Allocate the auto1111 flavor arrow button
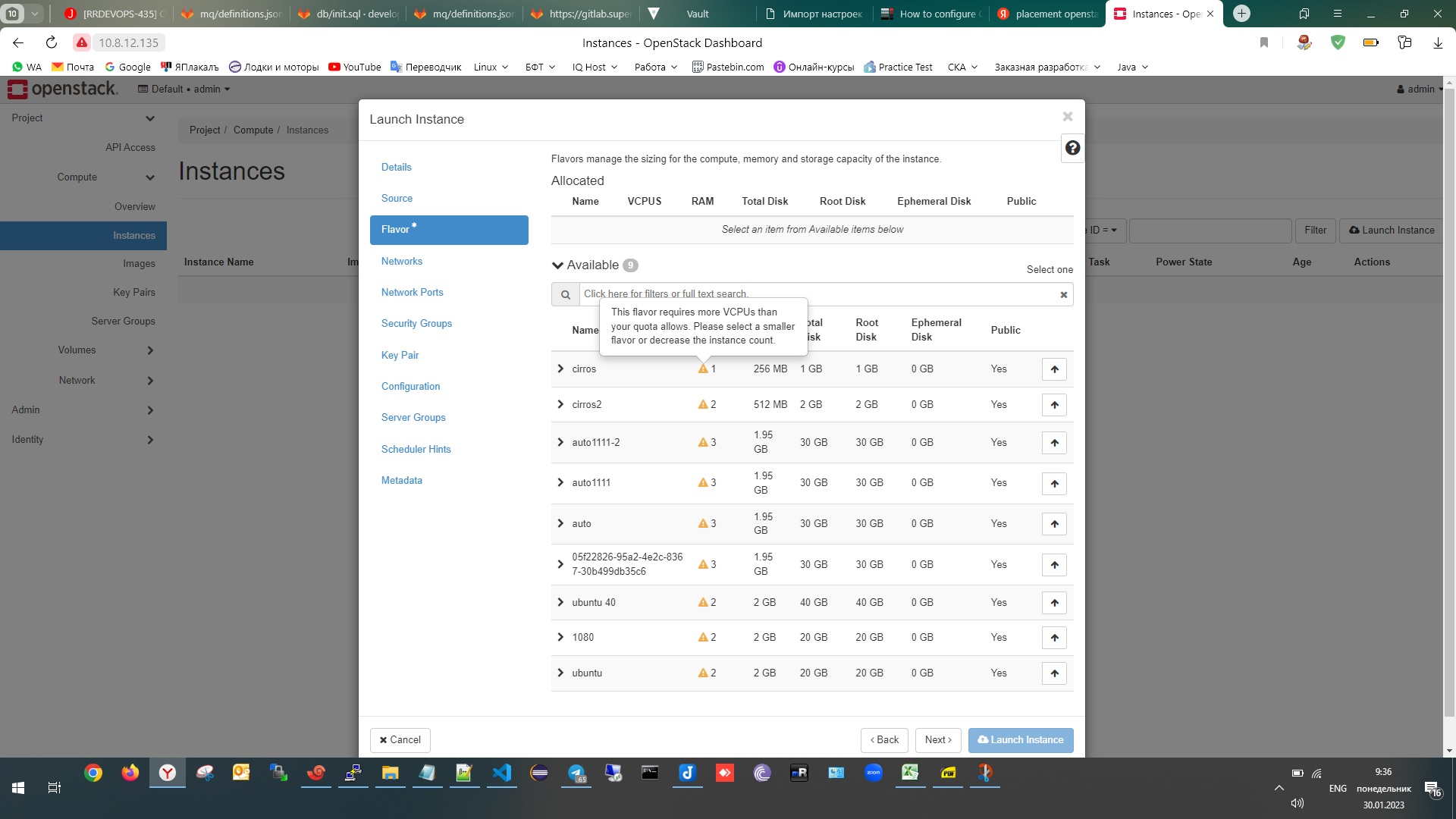Viewport: 1456px width, 819px height. click(x=1054, y=484)
